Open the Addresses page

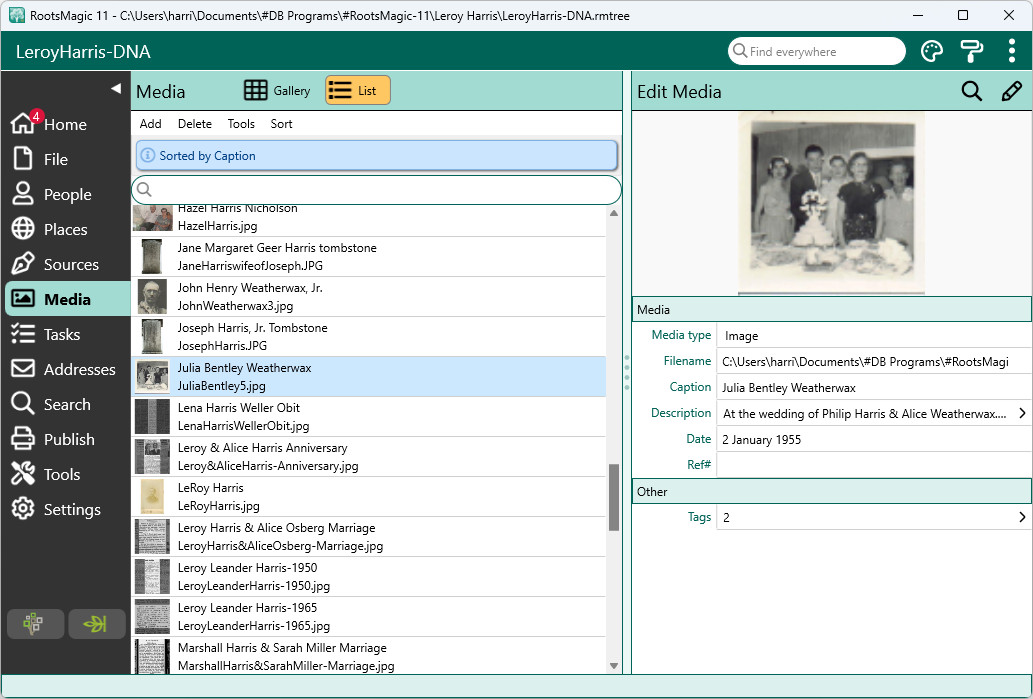[x=66, y=368]
